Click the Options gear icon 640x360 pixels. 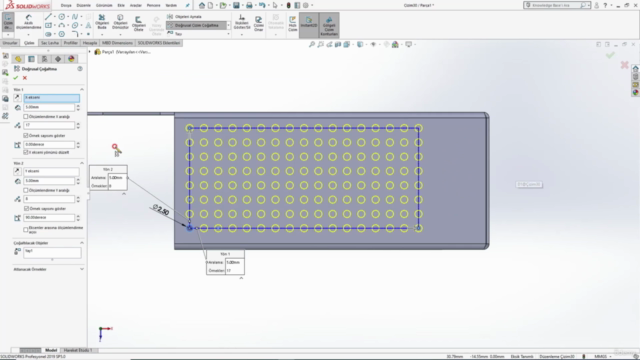305,5
